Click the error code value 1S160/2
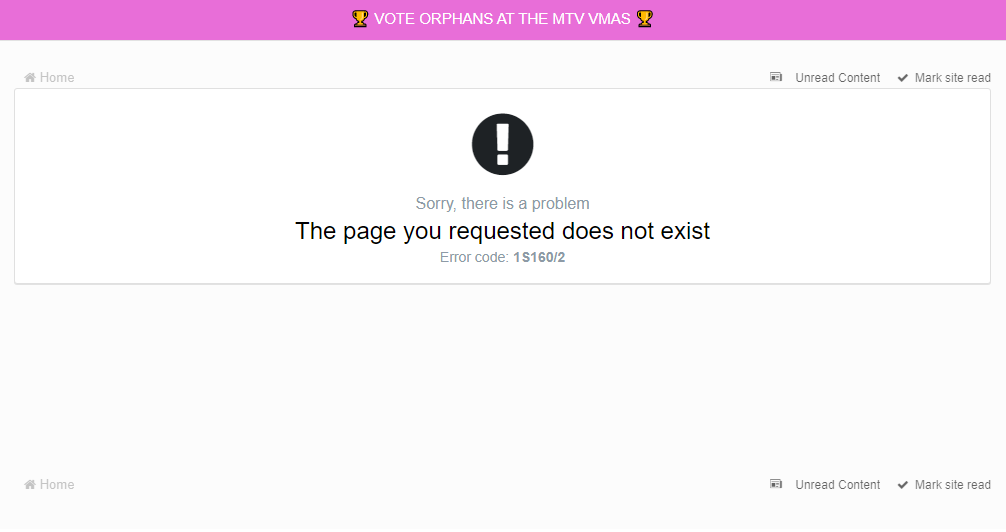This screenshot has width=1006, height=532. coord(539,257)
